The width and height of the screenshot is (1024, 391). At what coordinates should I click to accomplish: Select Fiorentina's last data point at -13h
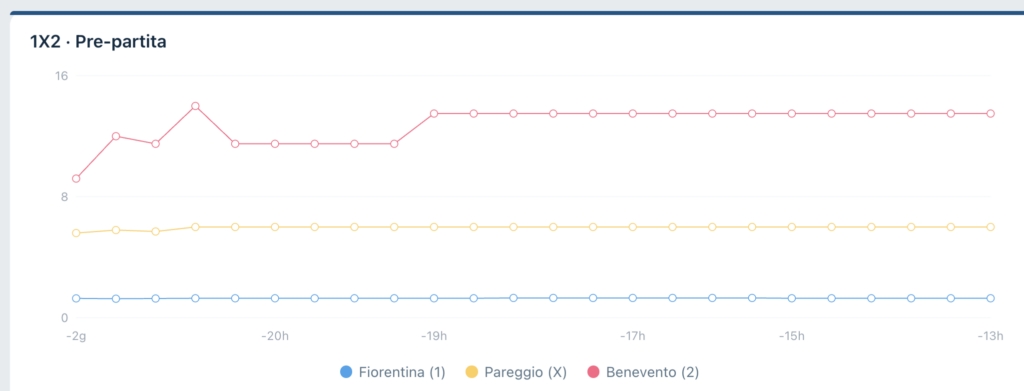click(x=990, y=298)
